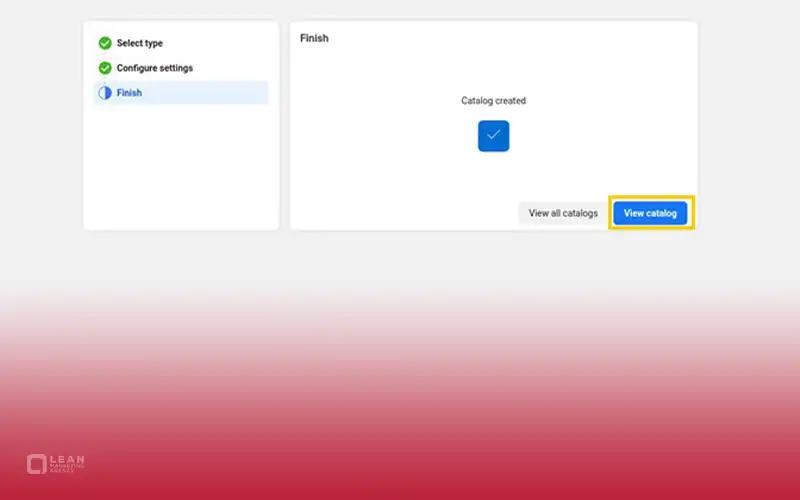This screenshot has width=800, height=500.
Task: Click the Lean Marketing square logo icon
Action: pyautogui.click(x=37, y=464)
